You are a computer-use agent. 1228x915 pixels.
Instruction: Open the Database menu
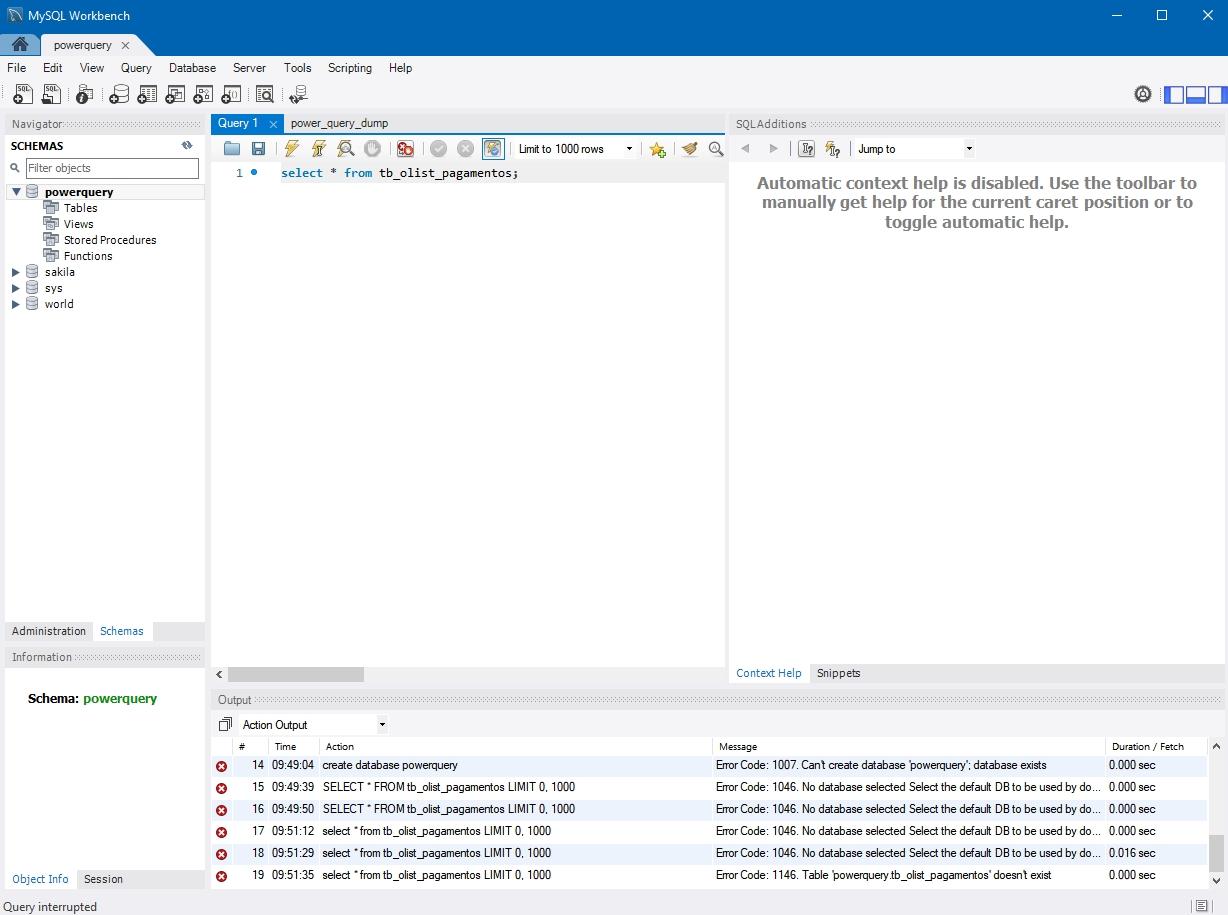pyautogui.click(x=192, y=68)
